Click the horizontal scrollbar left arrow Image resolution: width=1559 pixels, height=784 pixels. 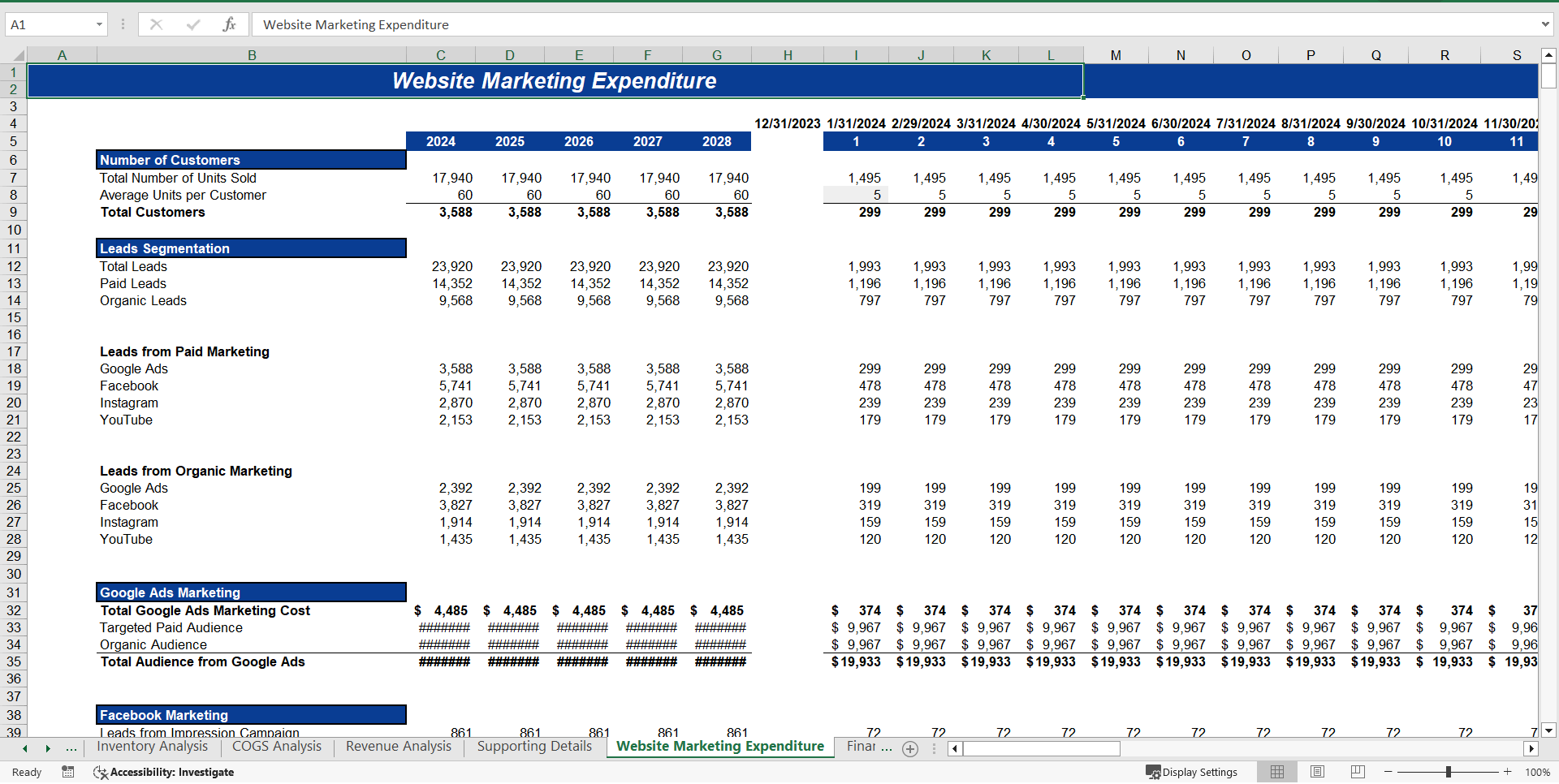coord(955,748)
